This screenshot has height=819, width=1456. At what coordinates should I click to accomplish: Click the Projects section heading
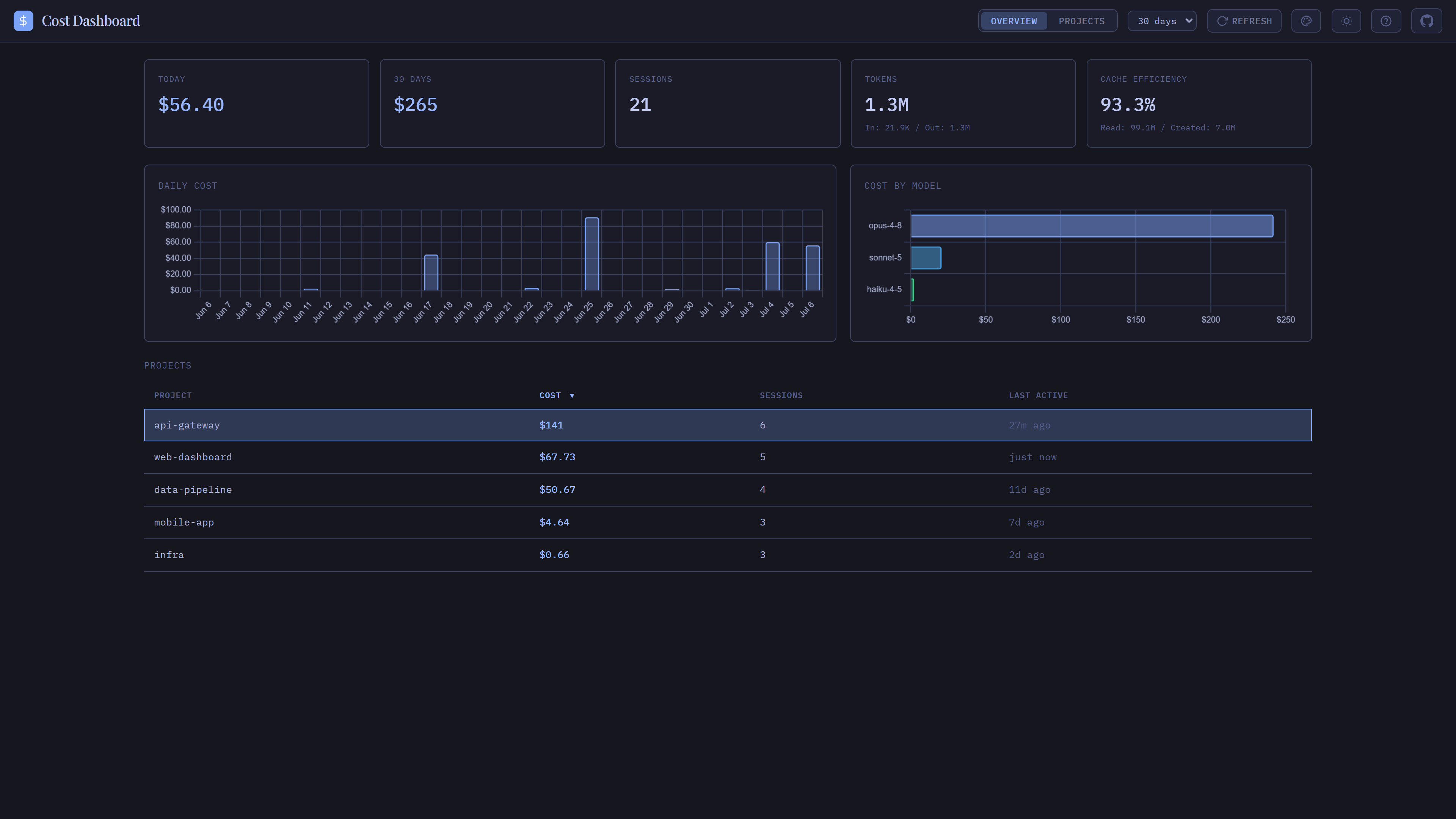click(x=168, y=366)
